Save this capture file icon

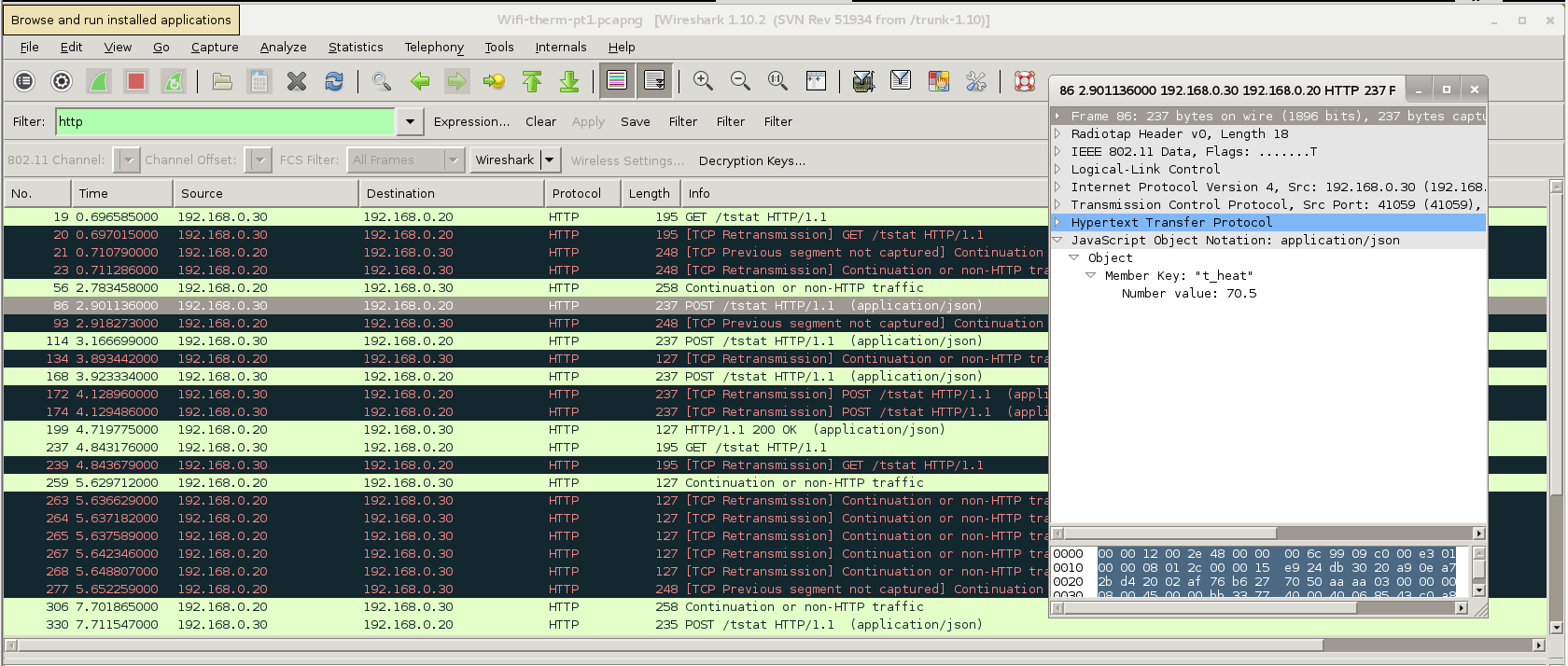[259, 81]
